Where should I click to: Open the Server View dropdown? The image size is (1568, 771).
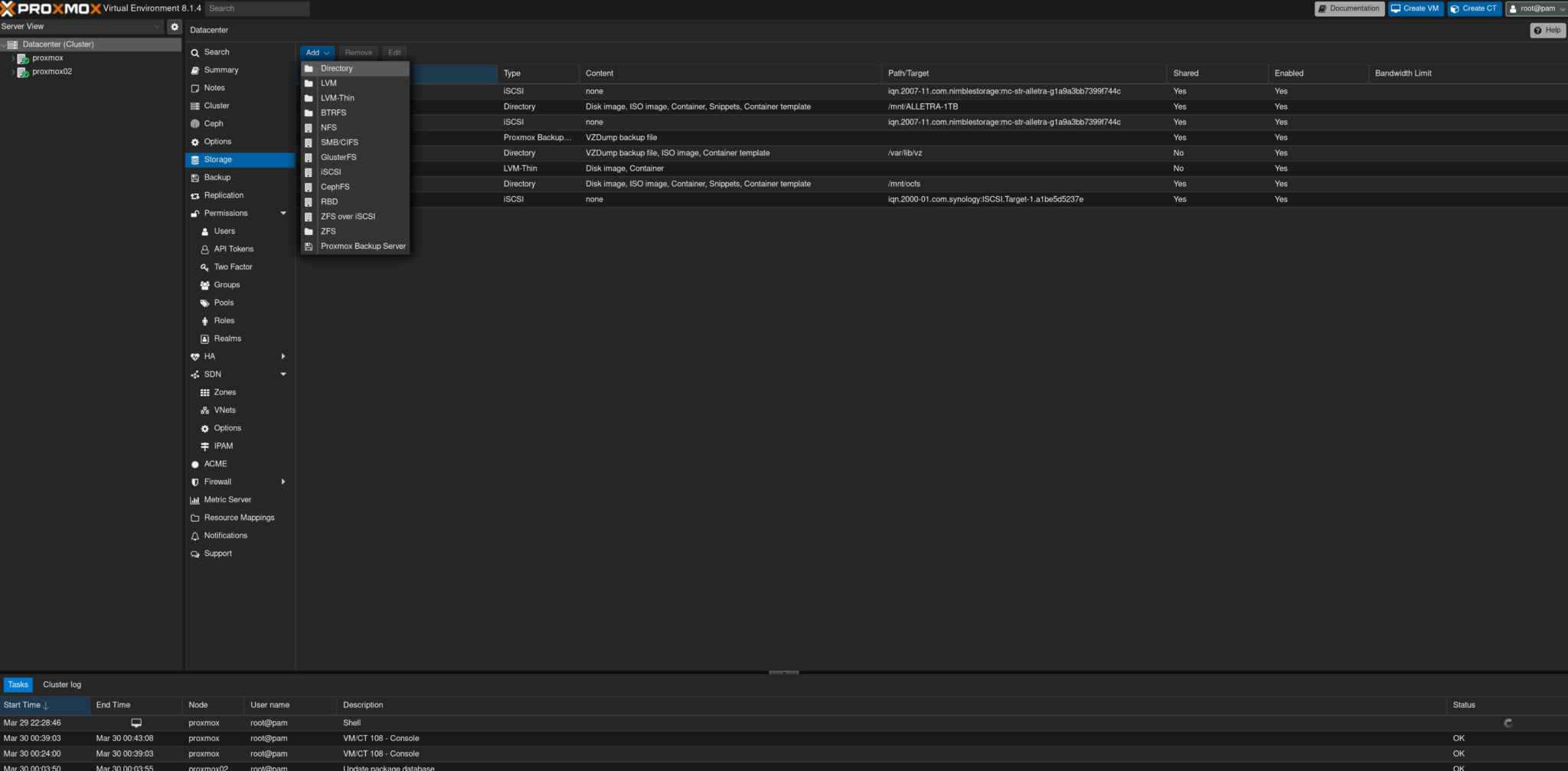pos(81,27)
